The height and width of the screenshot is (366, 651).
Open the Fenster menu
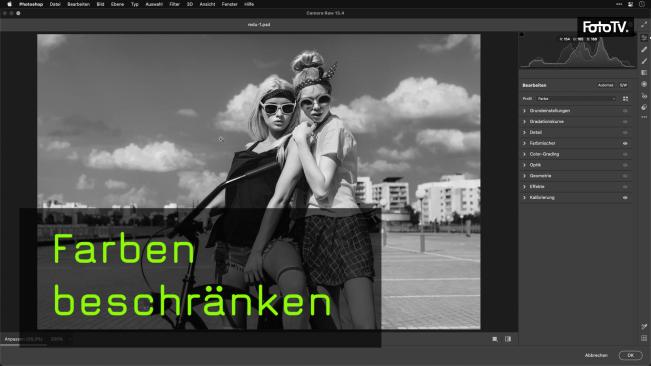pyautogui.click(x=229, y=4)
